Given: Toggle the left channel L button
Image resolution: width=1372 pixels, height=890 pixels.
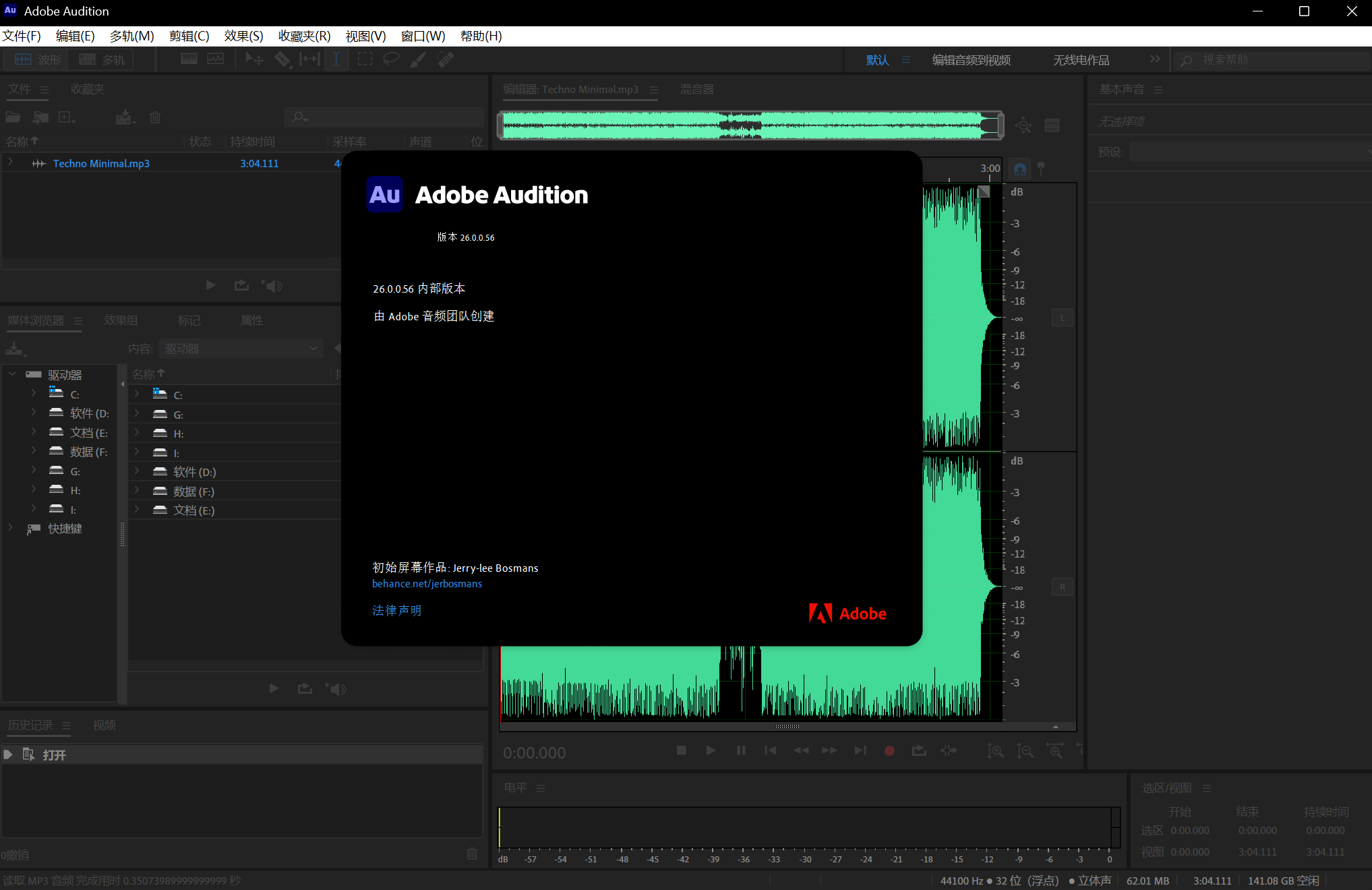Looking at the screenshot, I should pos(1062,318).
